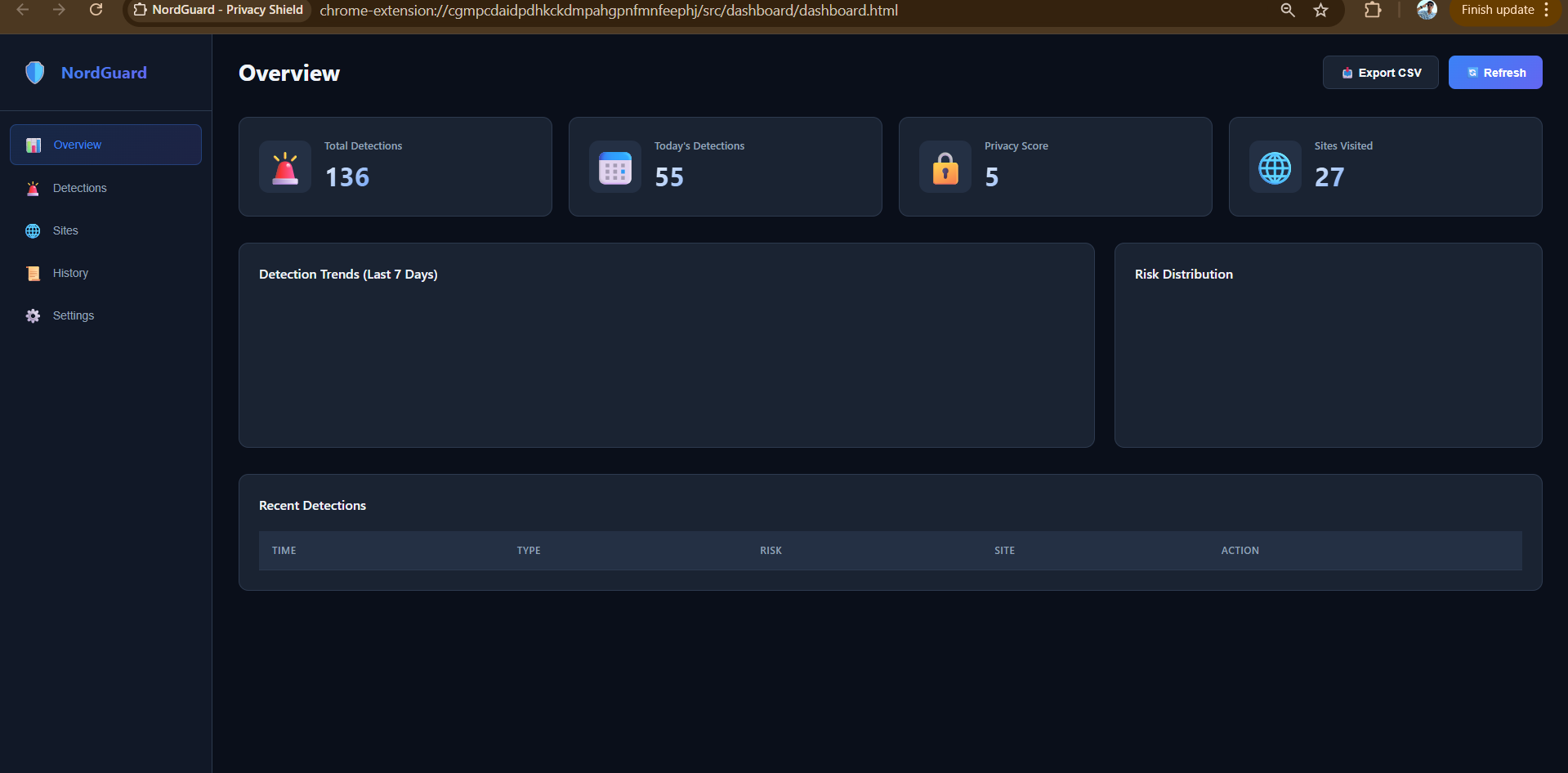This screenshot has height=773, width=1568.
Task: Click the SITE column header
Action: pos(1004,551)
